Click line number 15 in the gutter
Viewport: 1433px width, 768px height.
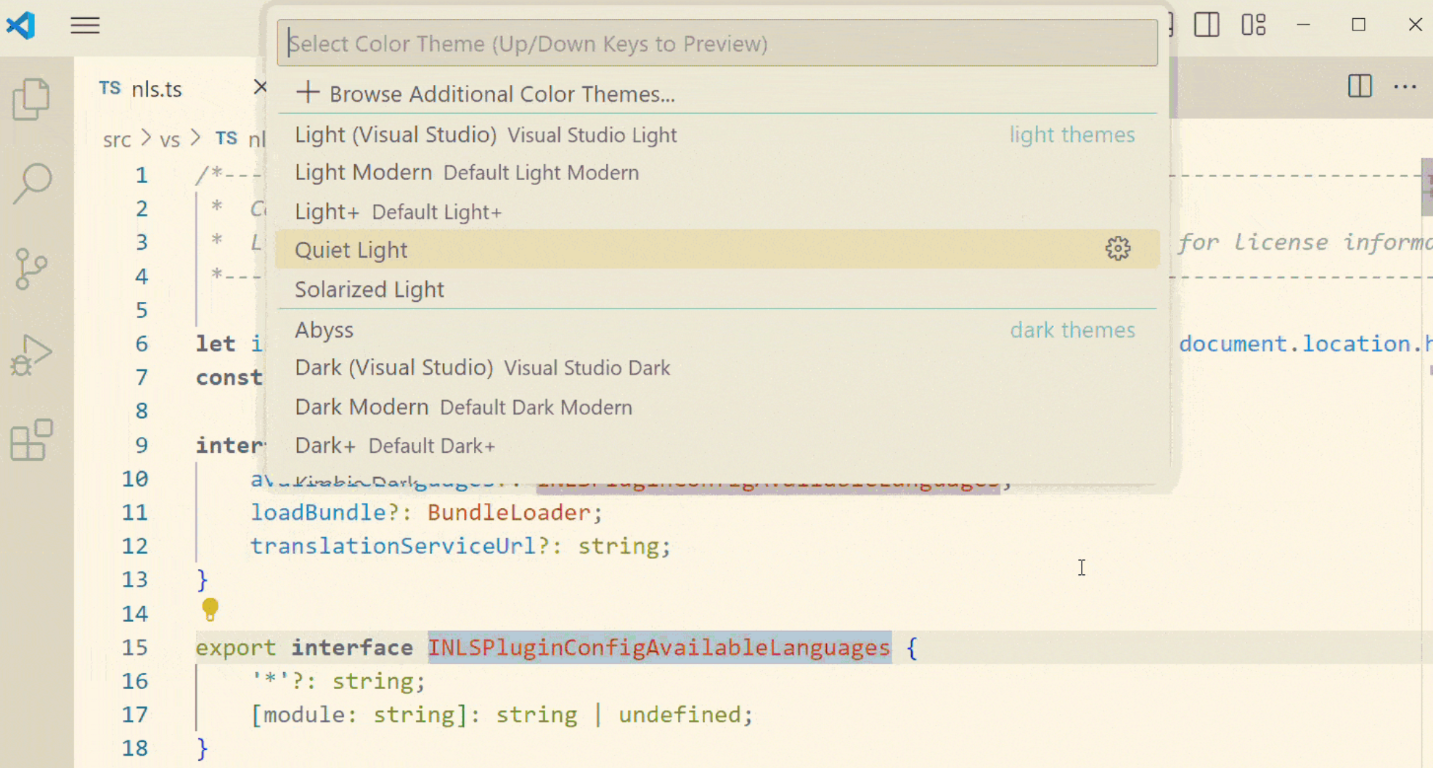(x=135, y=647)
